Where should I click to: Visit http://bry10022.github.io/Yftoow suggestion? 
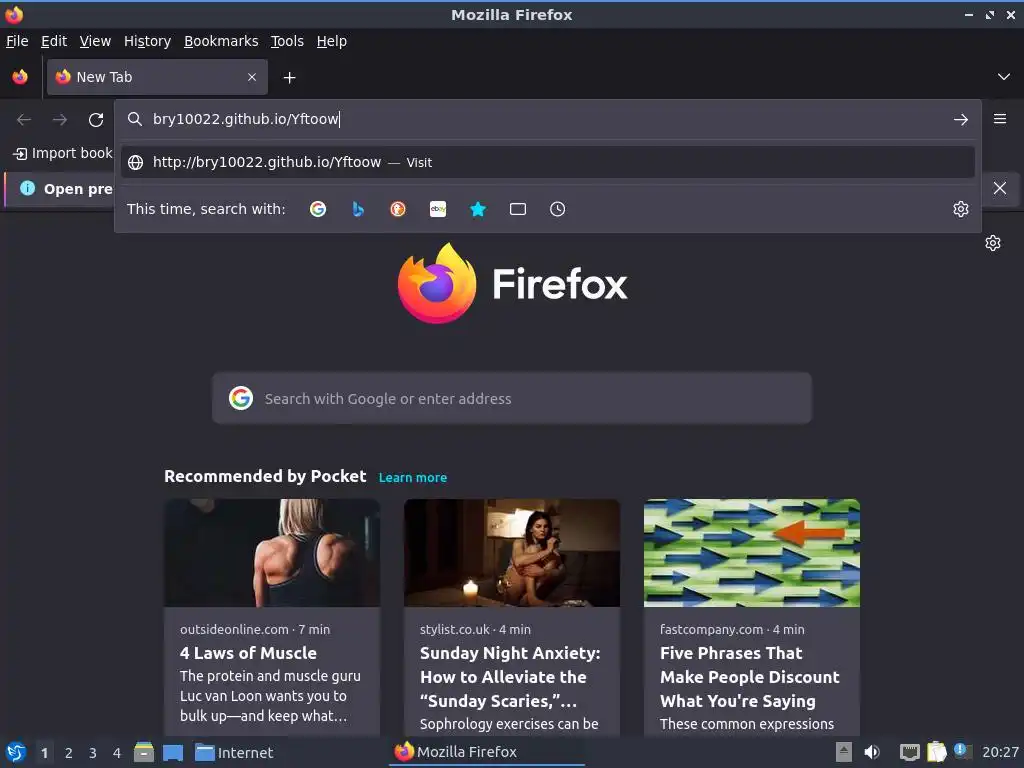coord(547,162)
